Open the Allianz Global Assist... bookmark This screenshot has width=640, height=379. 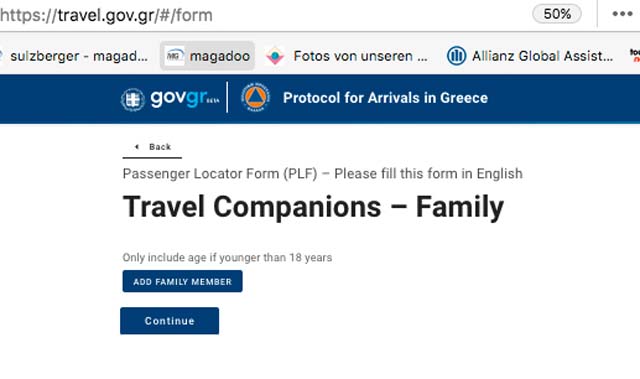point(530,56)
